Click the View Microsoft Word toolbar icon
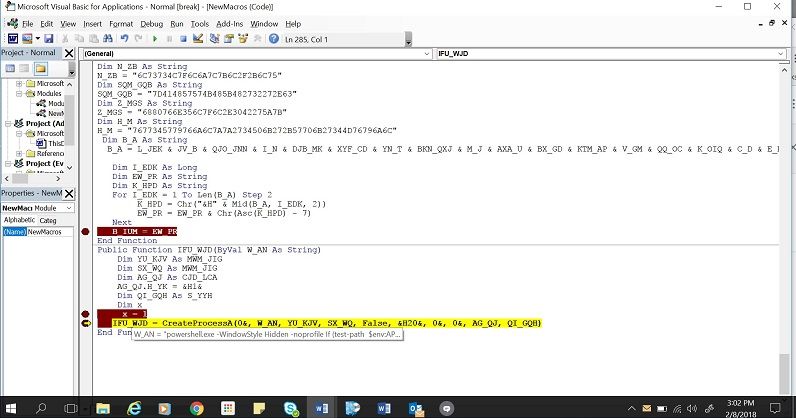Viewport: 796px width, 418px height. [x=13, y=39]
